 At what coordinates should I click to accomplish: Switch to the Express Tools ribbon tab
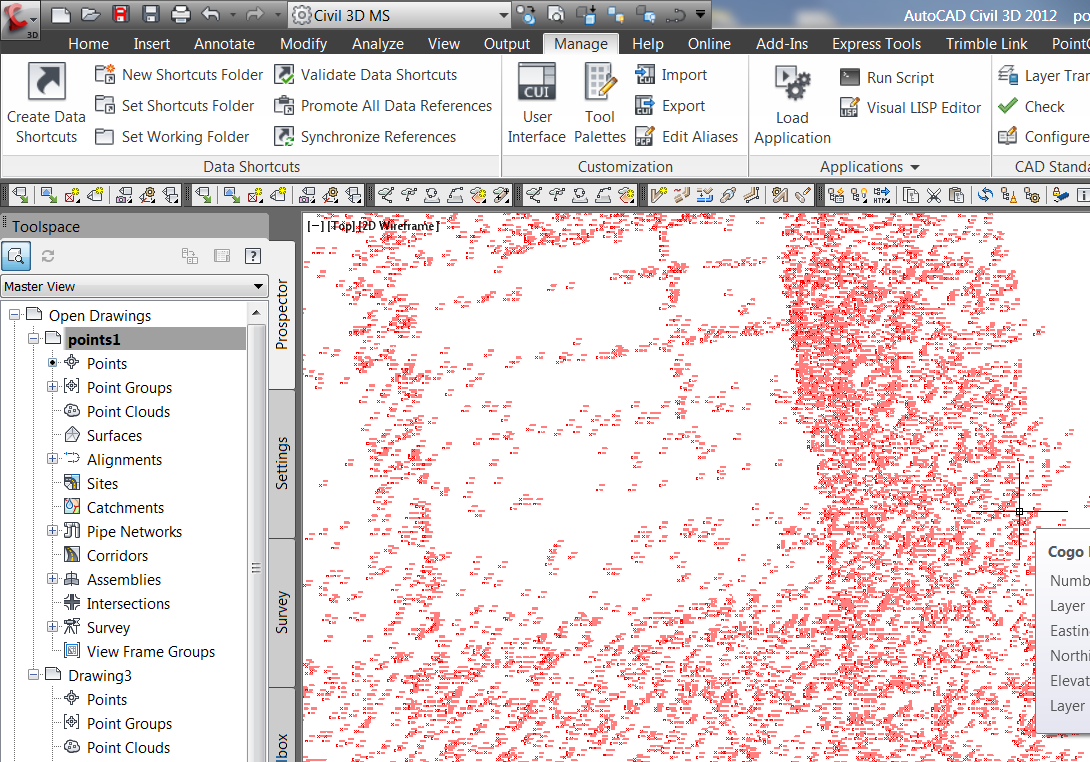click(x=876, y=44)
